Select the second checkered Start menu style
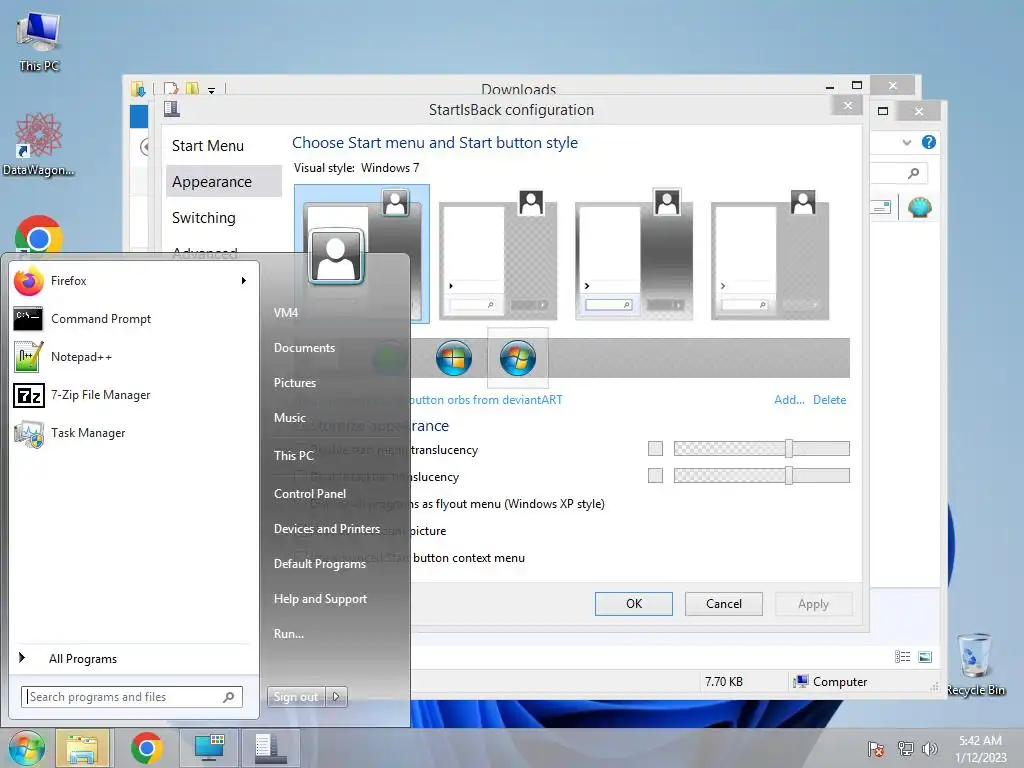The image size is (1024, 768). [x=498, y=255]
